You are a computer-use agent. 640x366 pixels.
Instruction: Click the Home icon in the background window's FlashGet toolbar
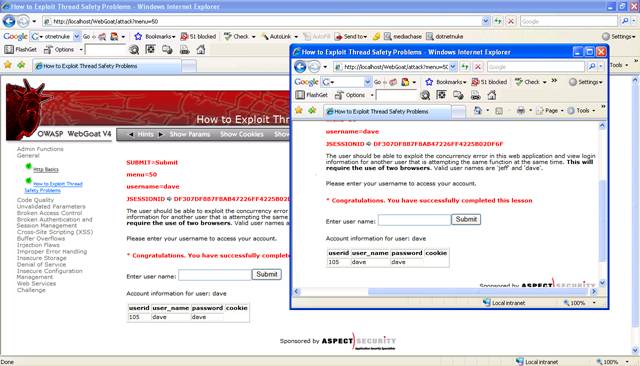(201, 49)
